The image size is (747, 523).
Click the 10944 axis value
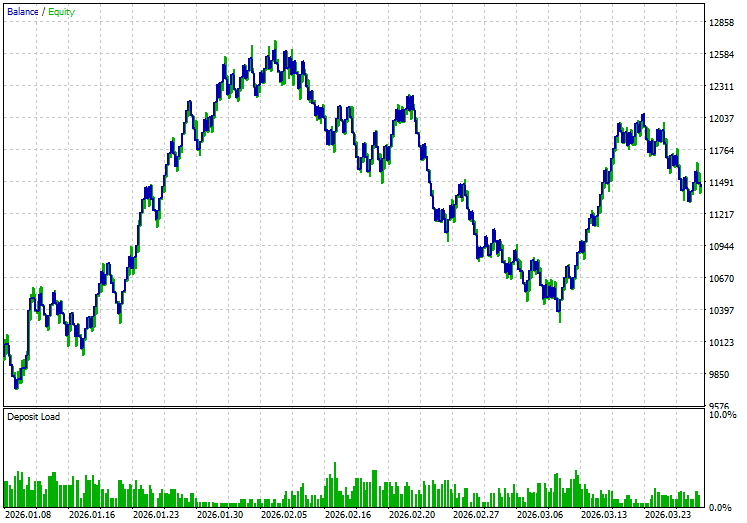[721, 246]
